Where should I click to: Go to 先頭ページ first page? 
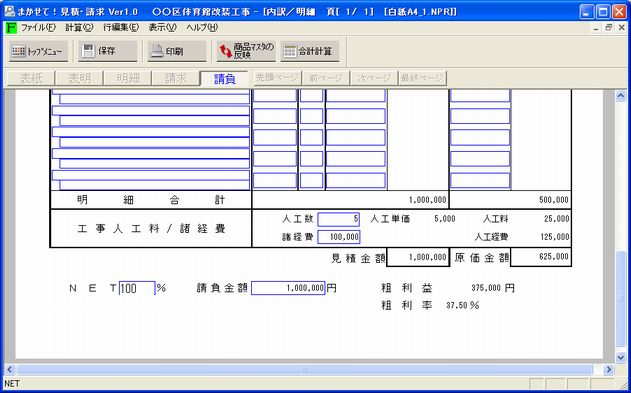click(x=277, y=78)
